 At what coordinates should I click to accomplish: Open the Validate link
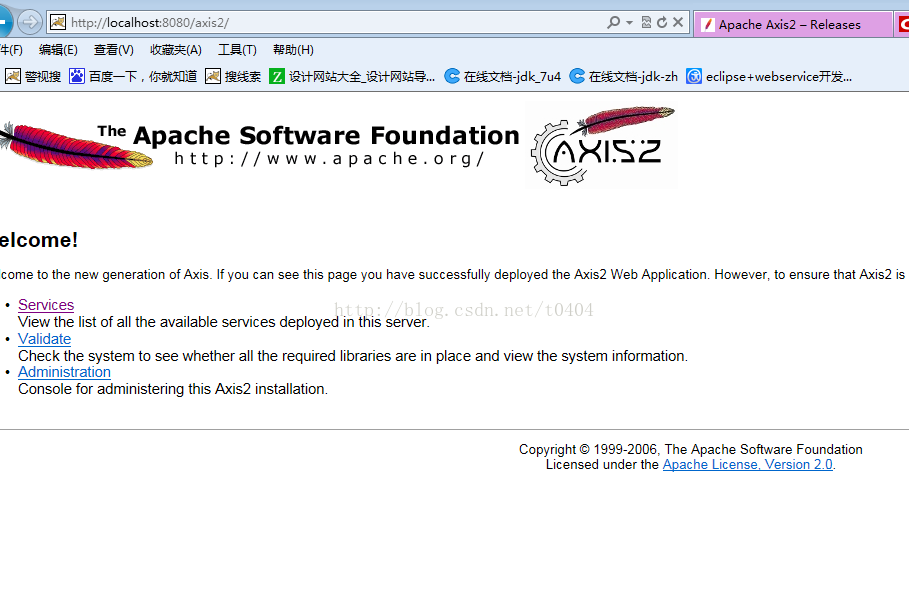click(x=45, y=339)
